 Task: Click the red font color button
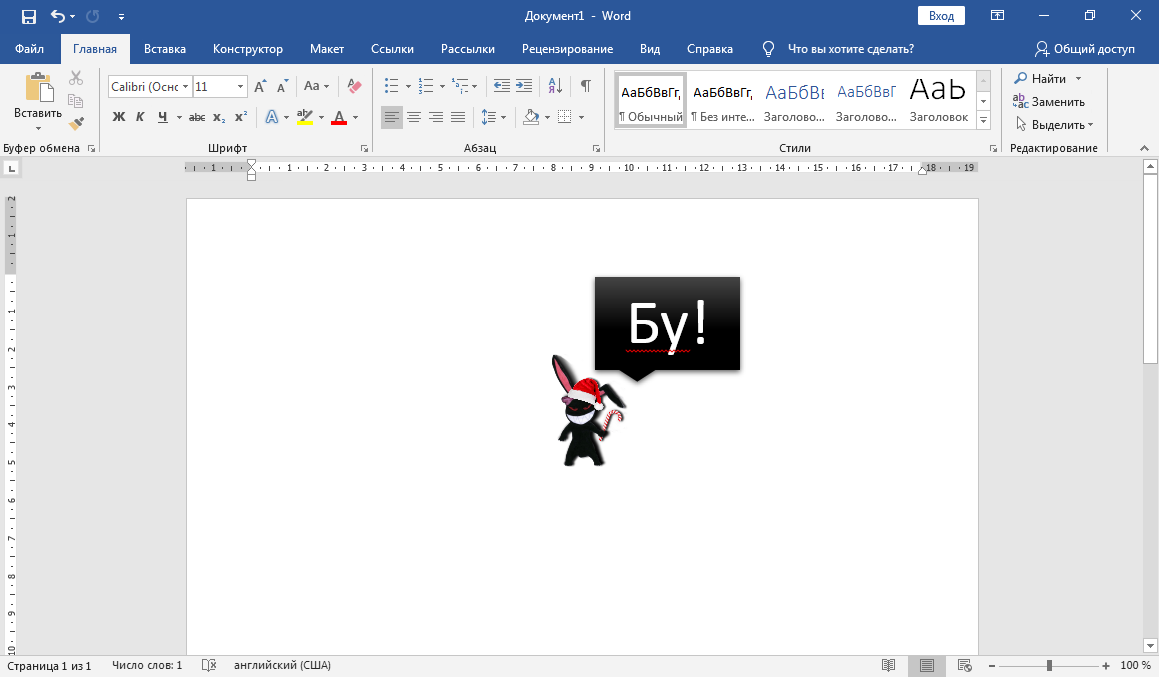[339, 117]
